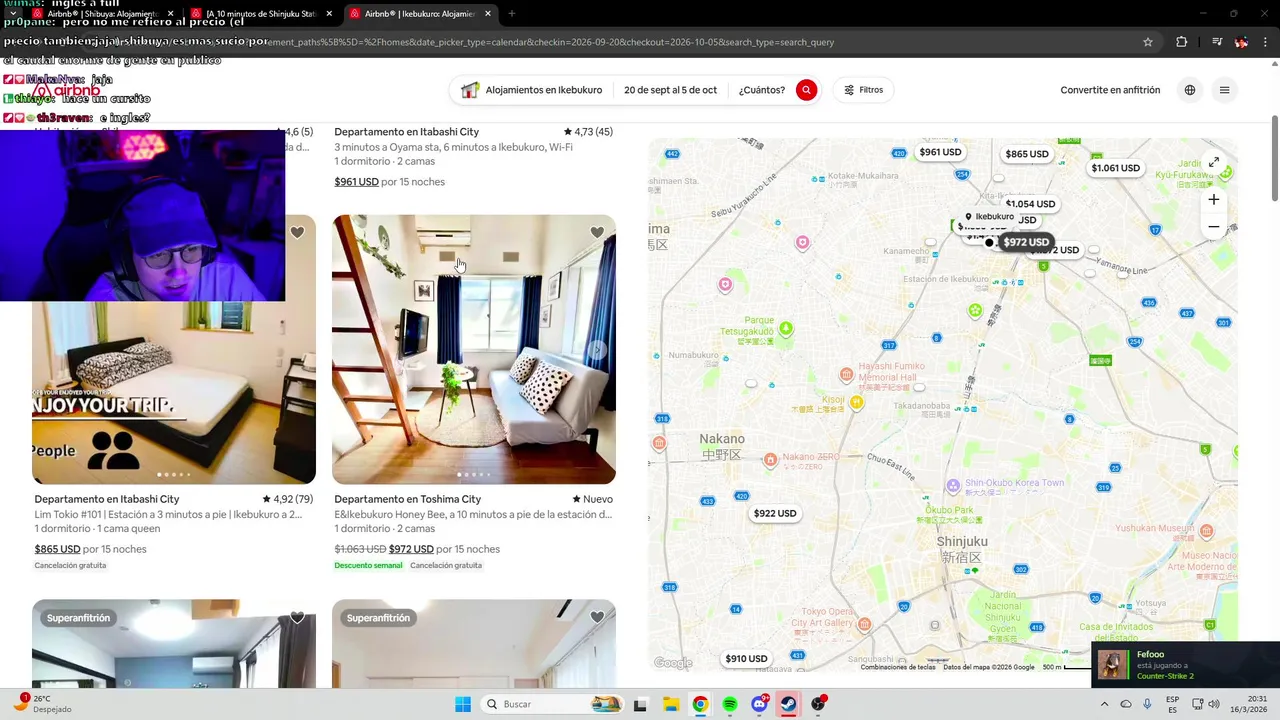Click the taskbar Buscar search box
The image size is (1280, 720).
pos(552,704)
